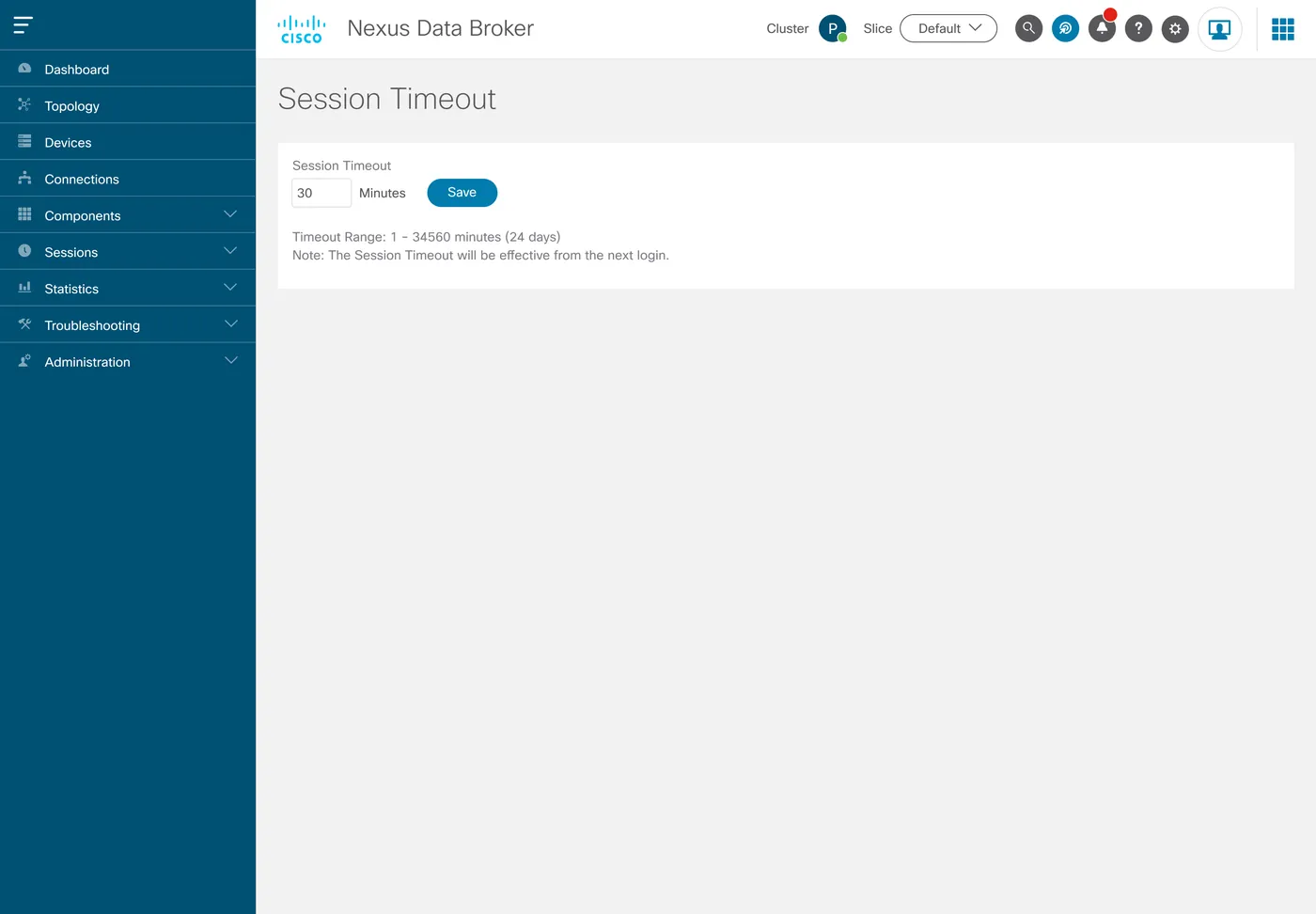1316x914 pixels.
Task: Collapse the sidebar with the hamburger menu icon
Action: tap(23, 25)
